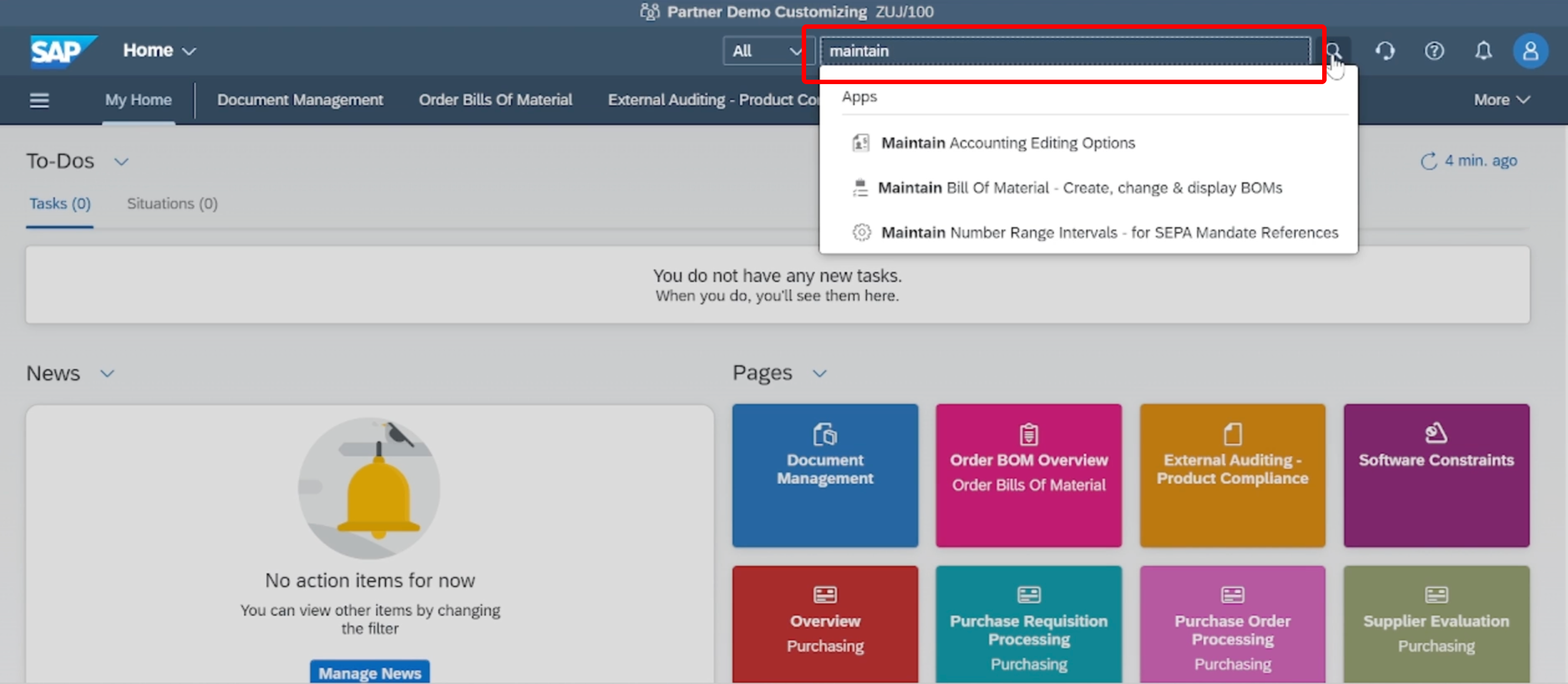Click the Software Constraints tile icon
This screenshot has height=684, width=1568.
click(x=1436, y=433)
